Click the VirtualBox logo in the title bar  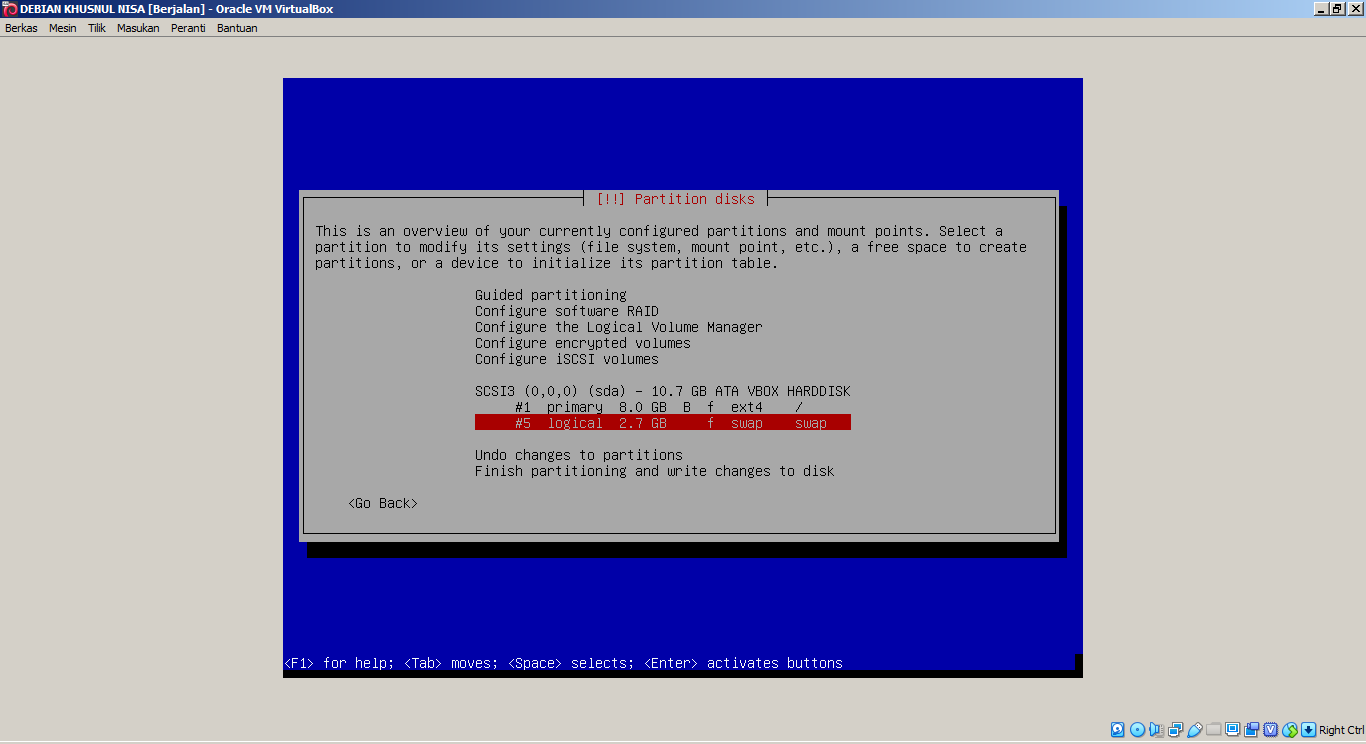pyautogui.click(x=10, y=9)
